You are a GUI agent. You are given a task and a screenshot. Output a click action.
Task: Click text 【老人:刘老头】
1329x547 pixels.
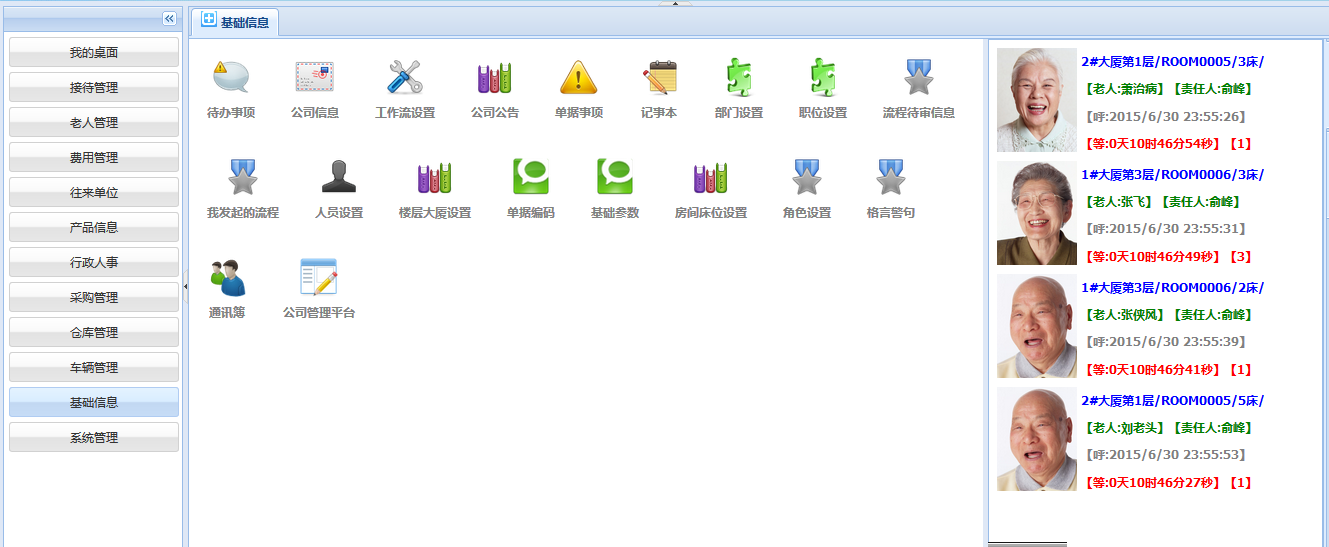tap(1124, 428)
